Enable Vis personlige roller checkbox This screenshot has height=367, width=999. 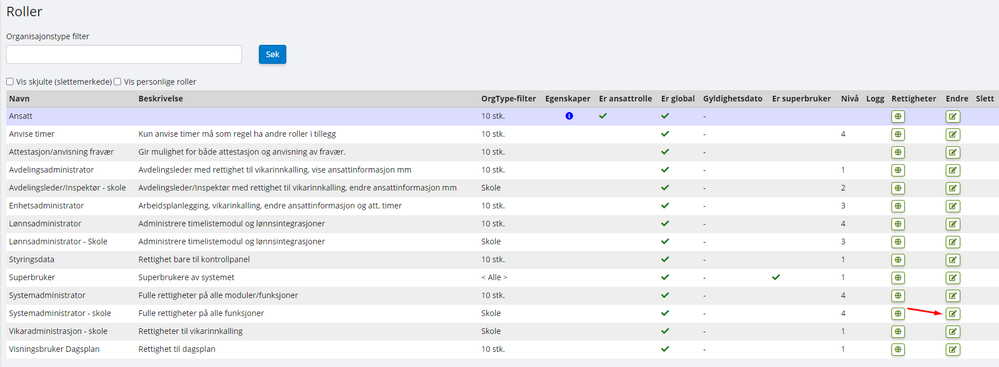coord(118,82)
